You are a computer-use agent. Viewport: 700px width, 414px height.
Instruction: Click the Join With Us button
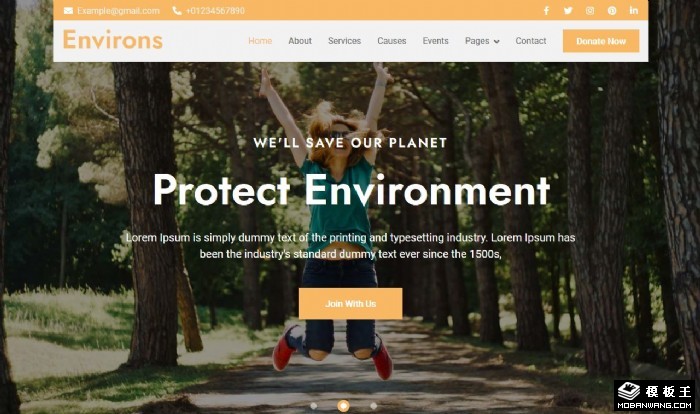click(x=350, y=304)
